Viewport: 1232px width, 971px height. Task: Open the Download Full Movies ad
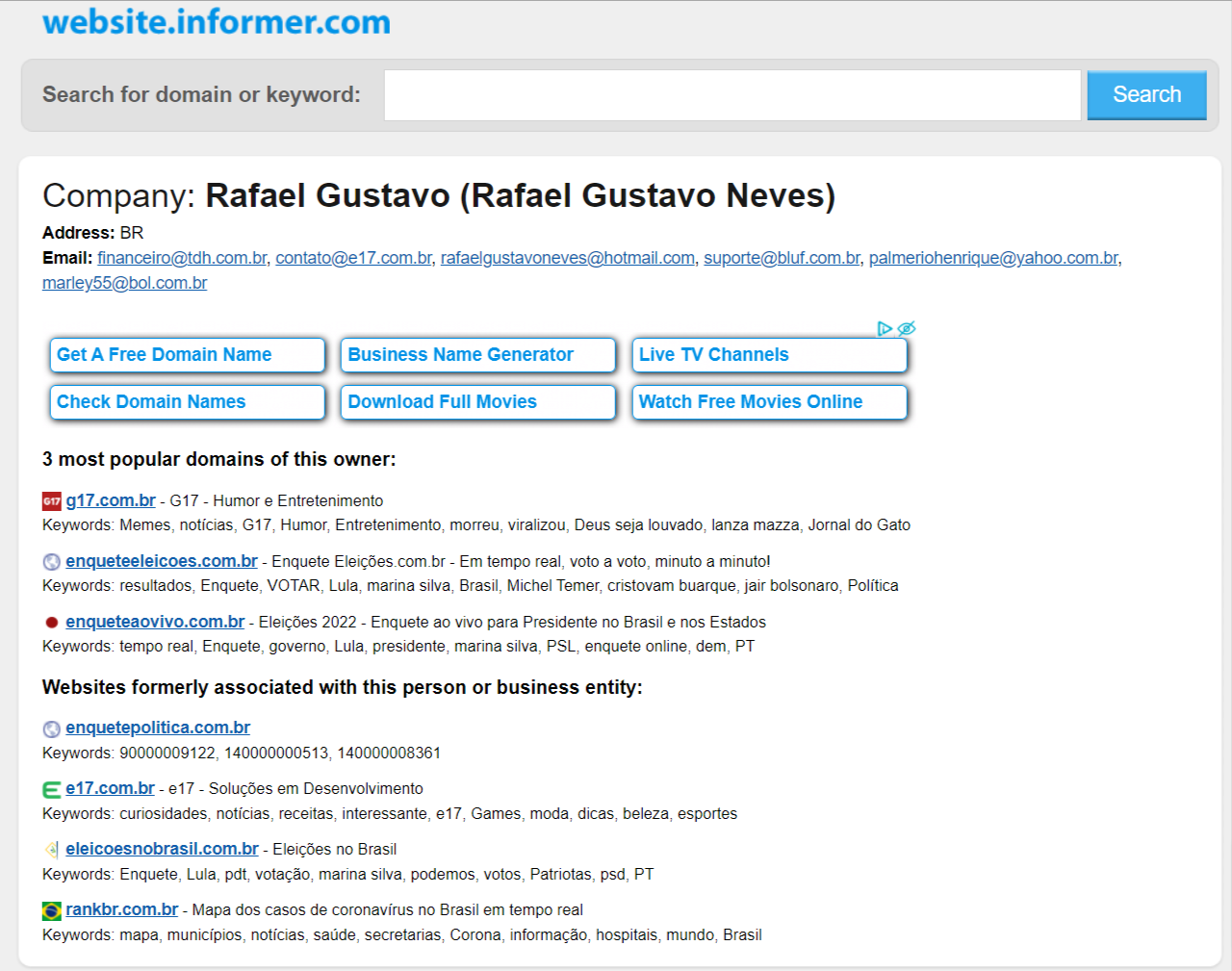[x=478, y=402]
